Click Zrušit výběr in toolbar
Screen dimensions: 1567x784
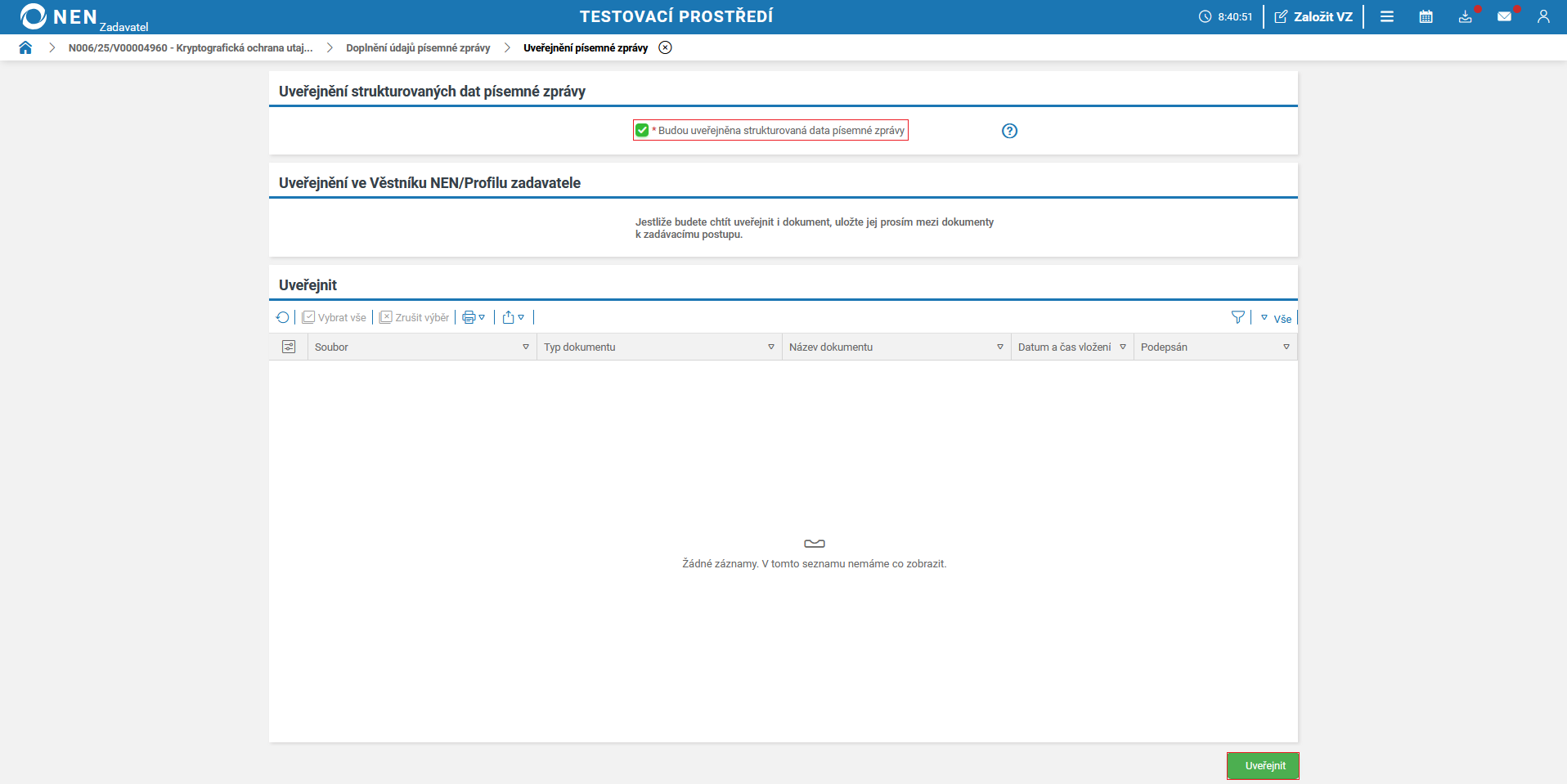(x=415, y=317)
